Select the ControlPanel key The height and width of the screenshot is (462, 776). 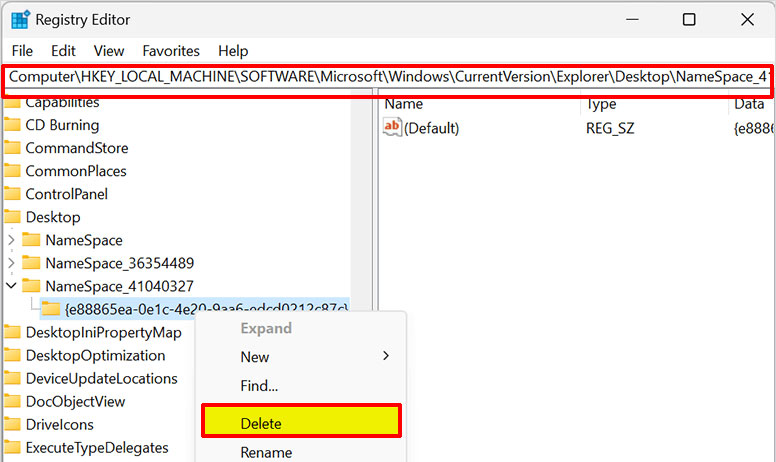click(x=66, y=194)
